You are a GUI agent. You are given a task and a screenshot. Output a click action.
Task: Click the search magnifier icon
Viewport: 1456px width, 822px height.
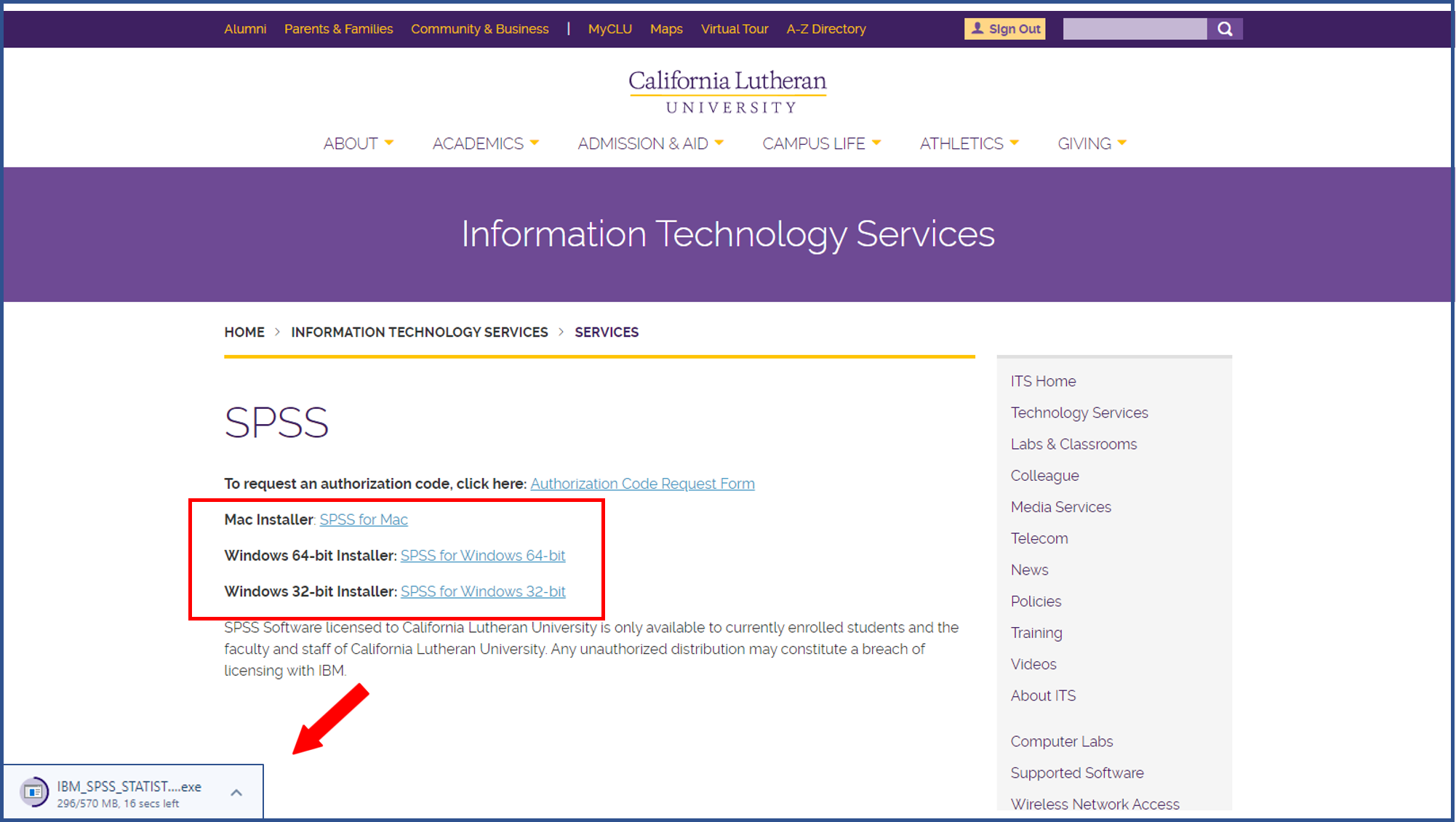coord(1225,29)
